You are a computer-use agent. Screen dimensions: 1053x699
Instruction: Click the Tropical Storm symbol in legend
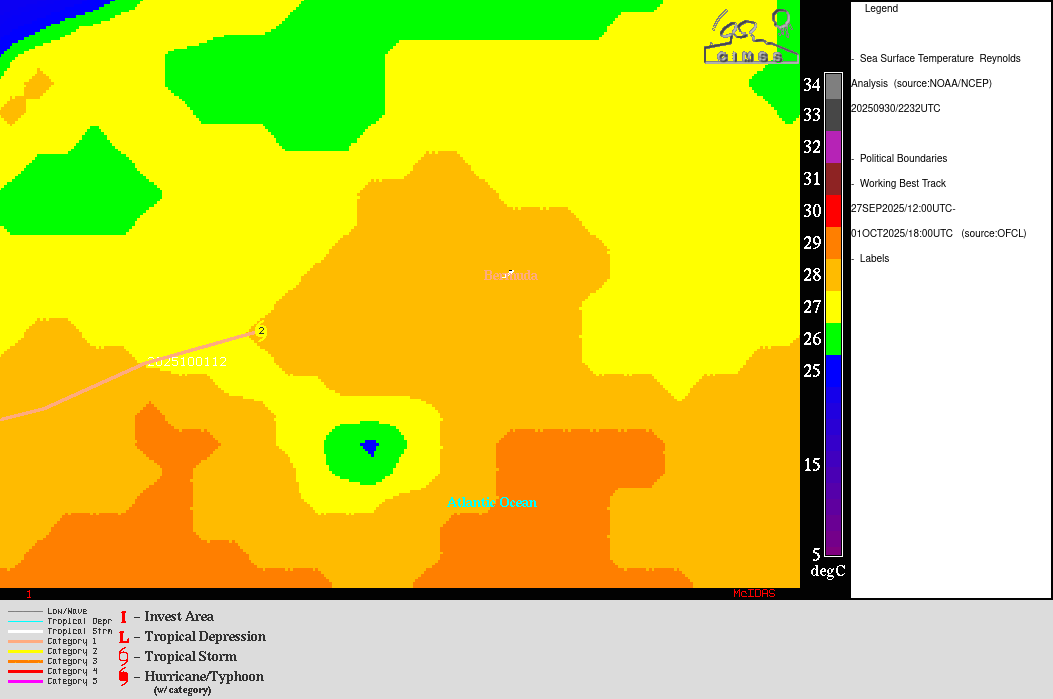coord(124,657)
